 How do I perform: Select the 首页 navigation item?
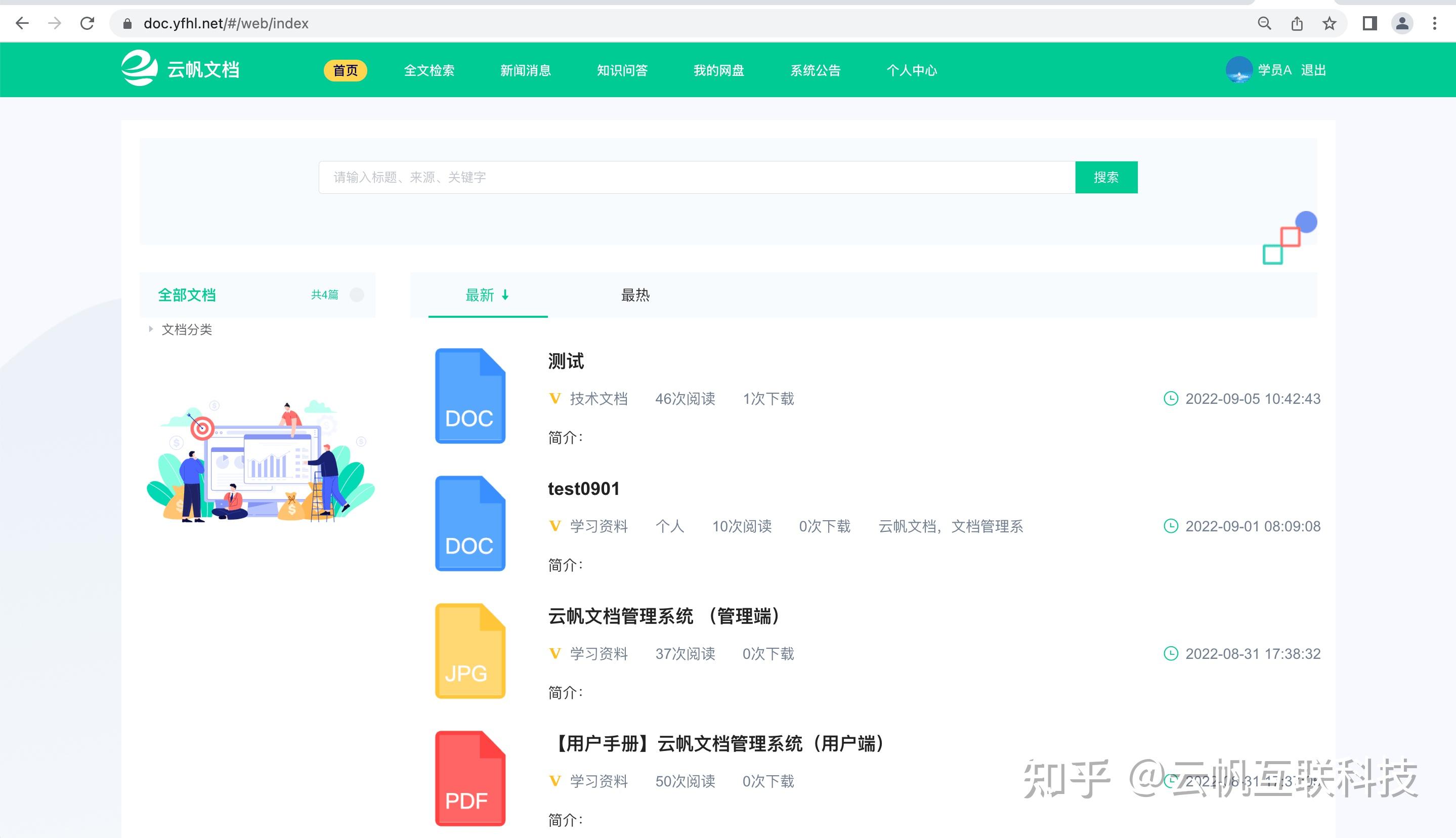(x=345, y=70)
